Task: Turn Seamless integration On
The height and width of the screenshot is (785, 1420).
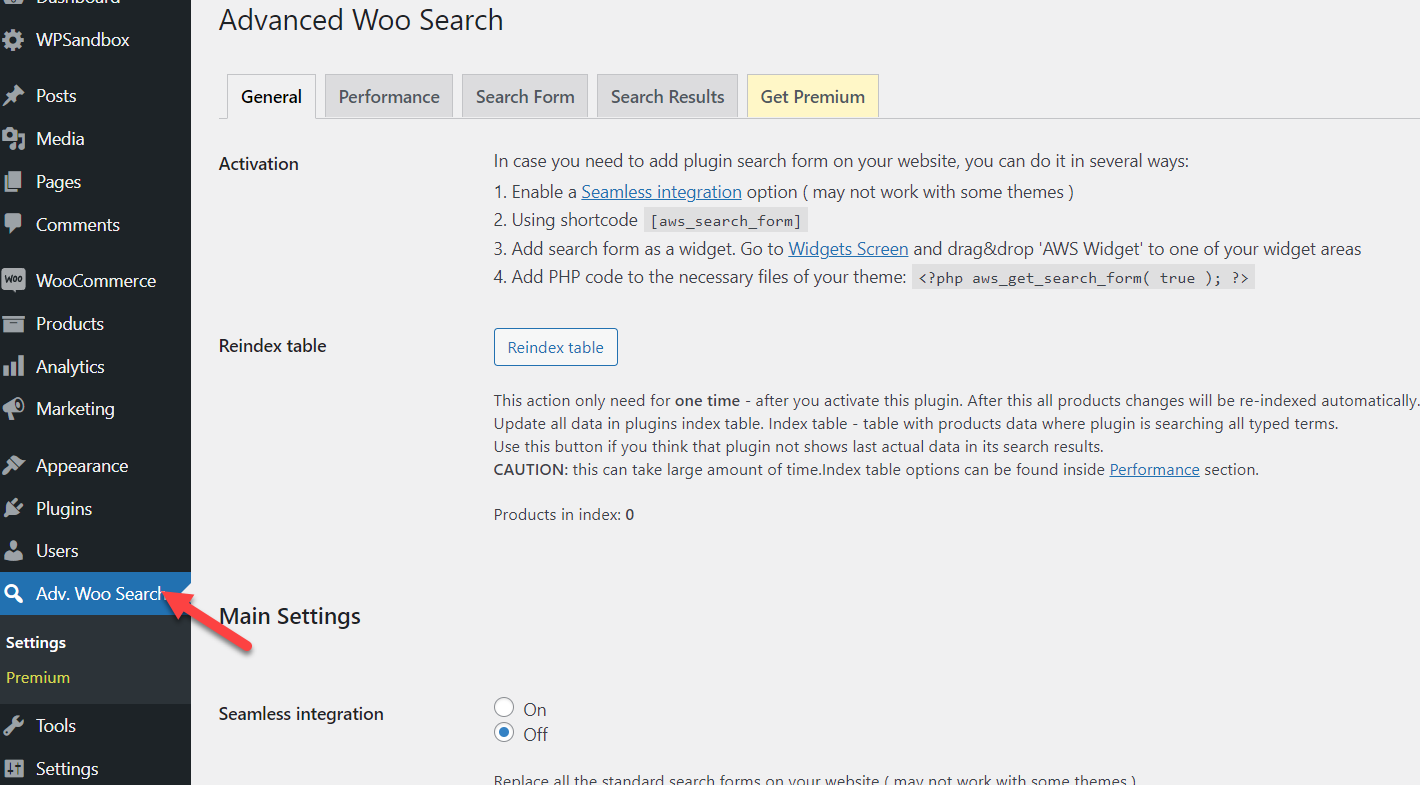Action: [504, 709]
